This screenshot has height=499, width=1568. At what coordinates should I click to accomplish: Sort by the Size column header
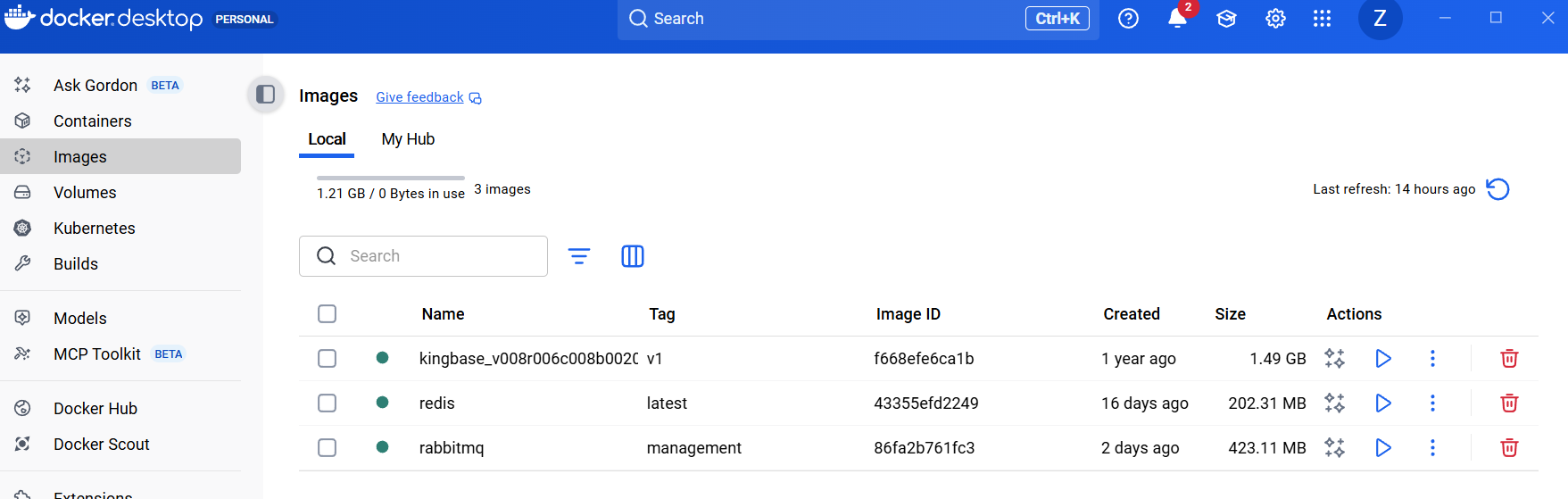click(1230, 314)
